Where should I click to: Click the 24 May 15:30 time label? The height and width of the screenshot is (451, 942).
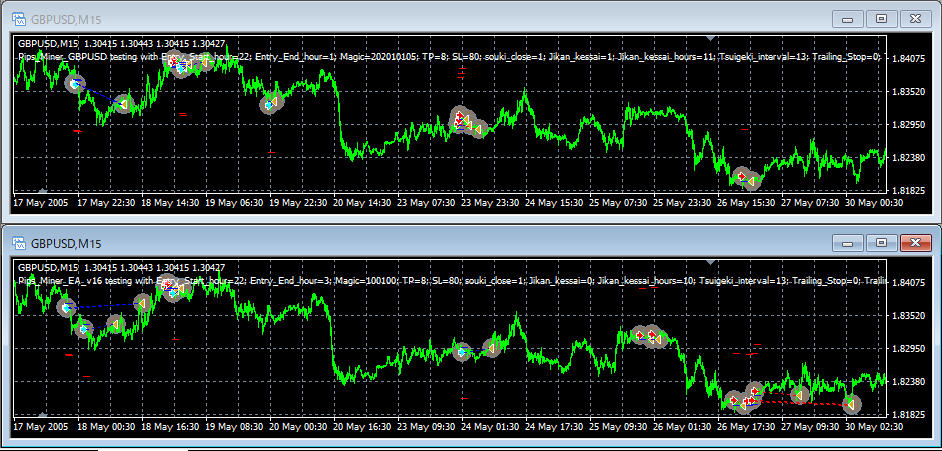click(x=556, y=203)
